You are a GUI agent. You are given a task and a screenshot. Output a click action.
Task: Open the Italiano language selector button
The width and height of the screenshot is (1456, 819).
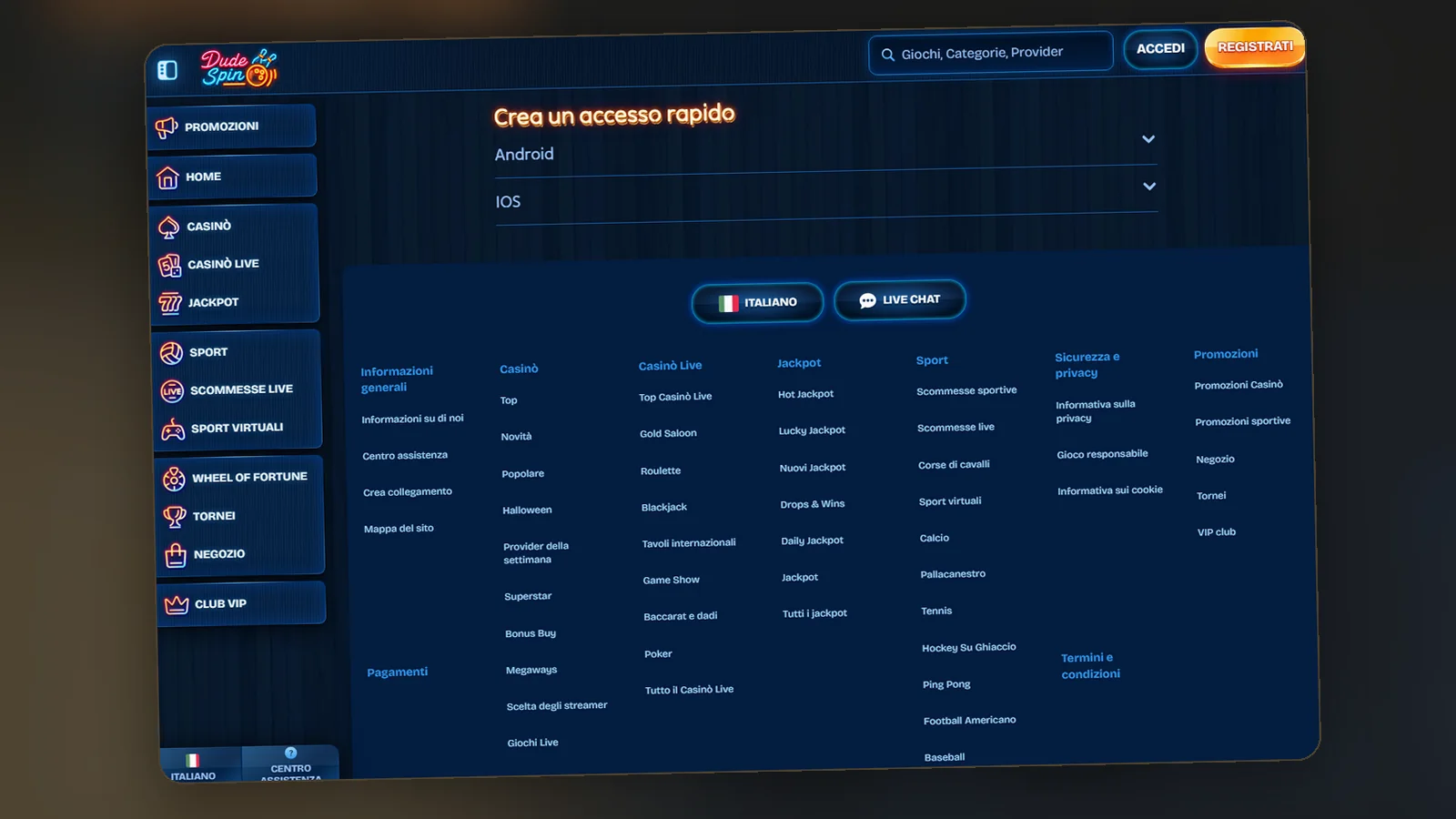[x=757, y=303]
